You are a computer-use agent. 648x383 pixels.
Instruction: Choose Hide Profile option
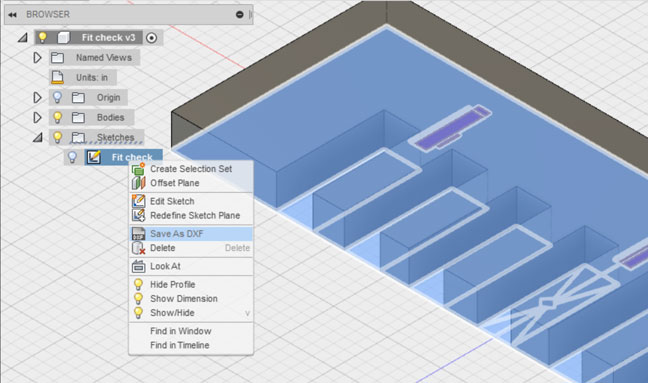point(191,285)
